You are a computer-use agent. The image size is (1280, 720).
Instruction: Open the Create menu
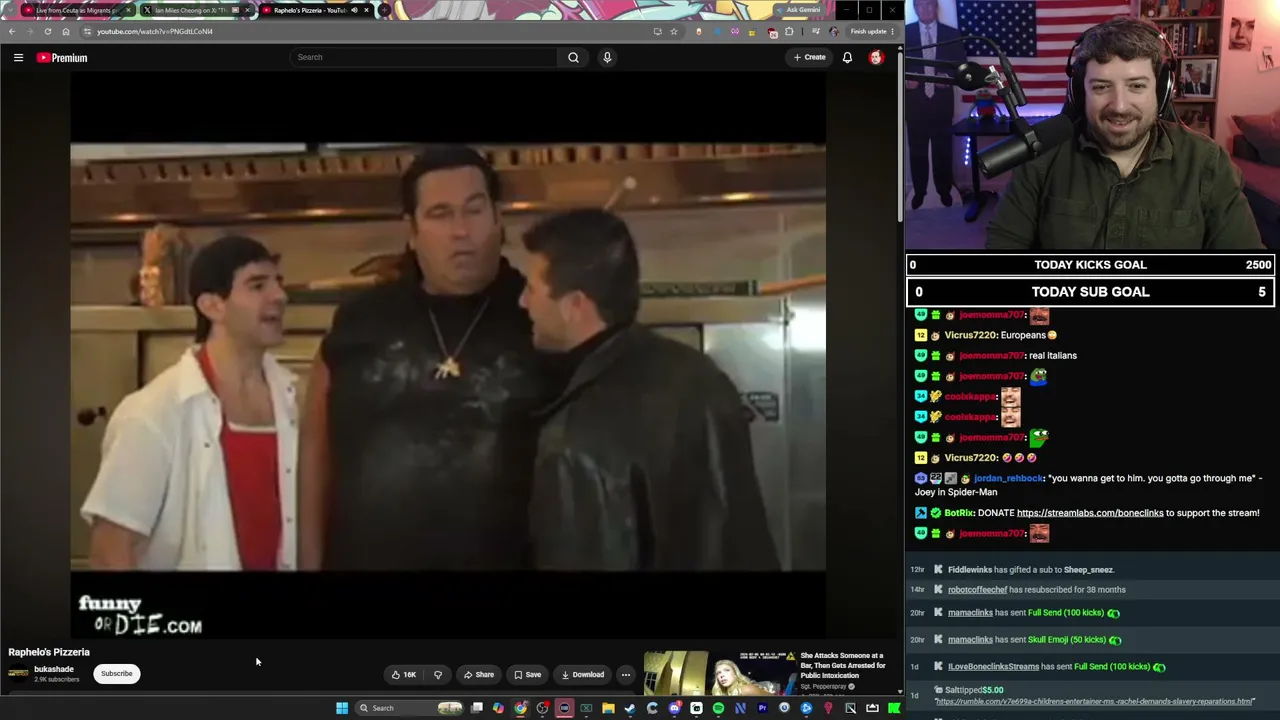(809, 57)
